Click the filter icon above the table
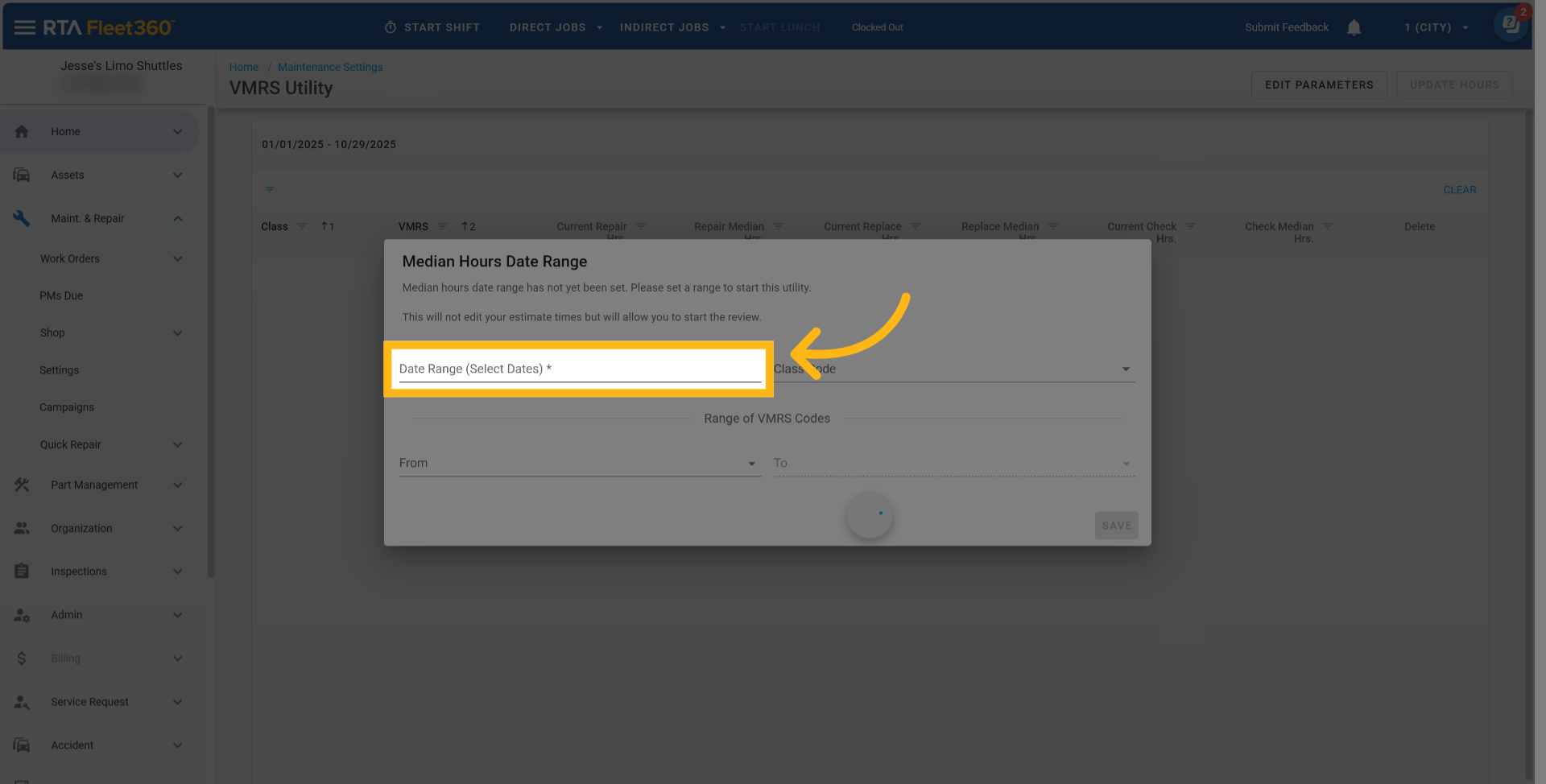The image size is (1546, 784). (270, 190)
